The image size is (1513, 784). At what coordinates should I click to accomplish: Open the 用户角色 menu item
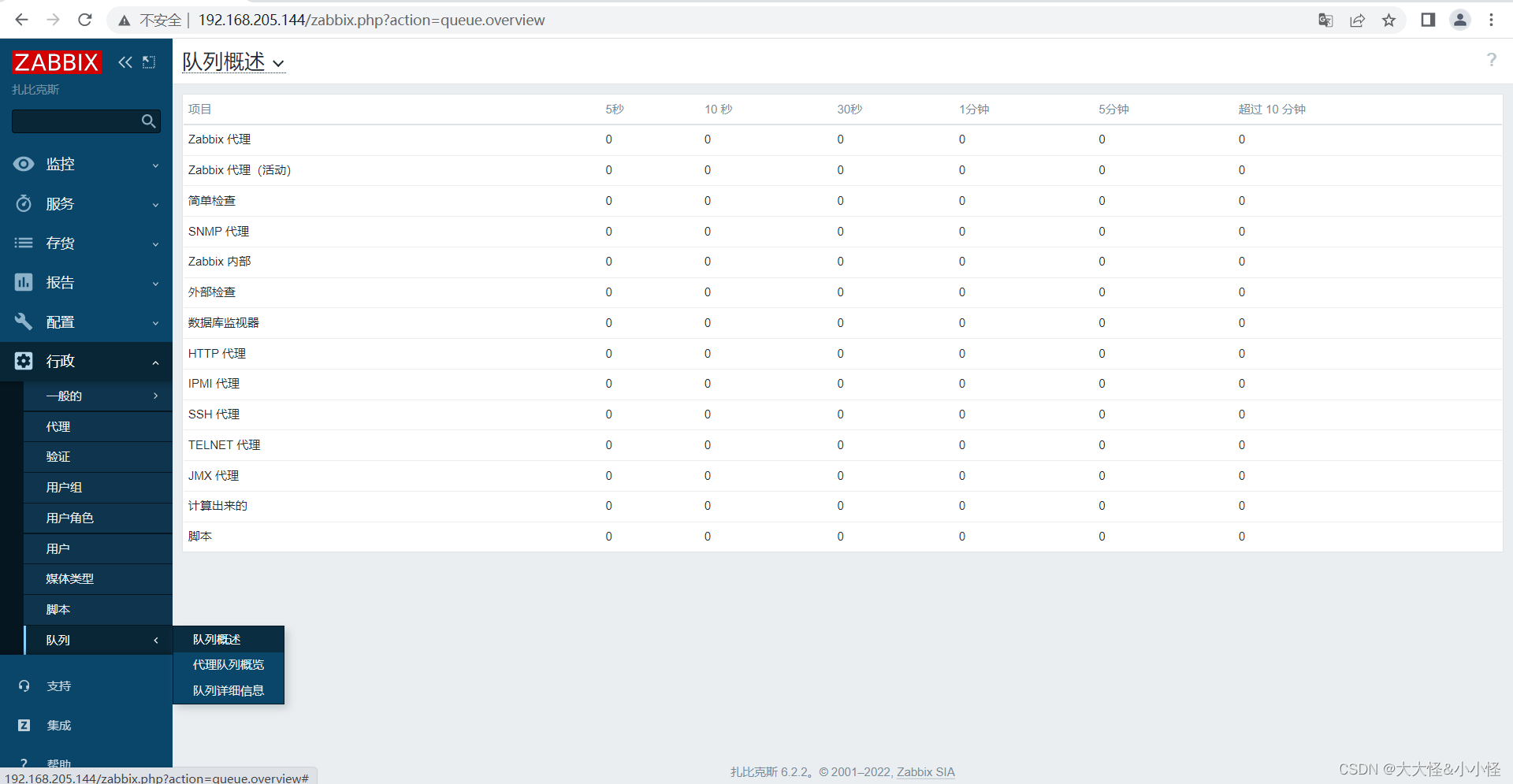tap(98, 518)
